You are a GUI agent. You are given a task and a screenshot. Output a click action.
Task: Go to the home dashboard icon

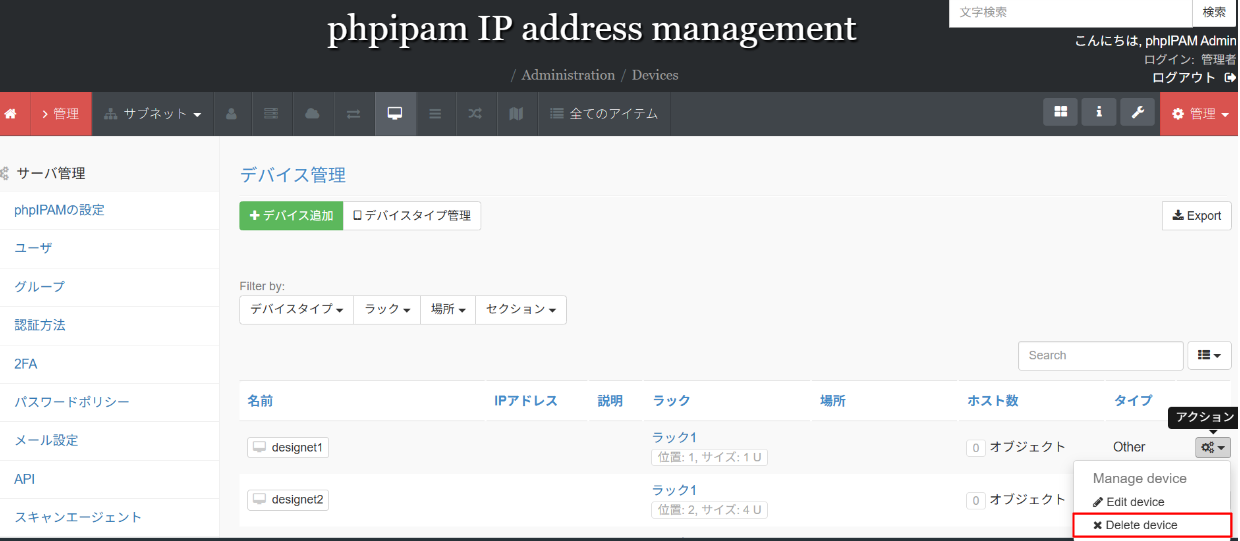12,114
